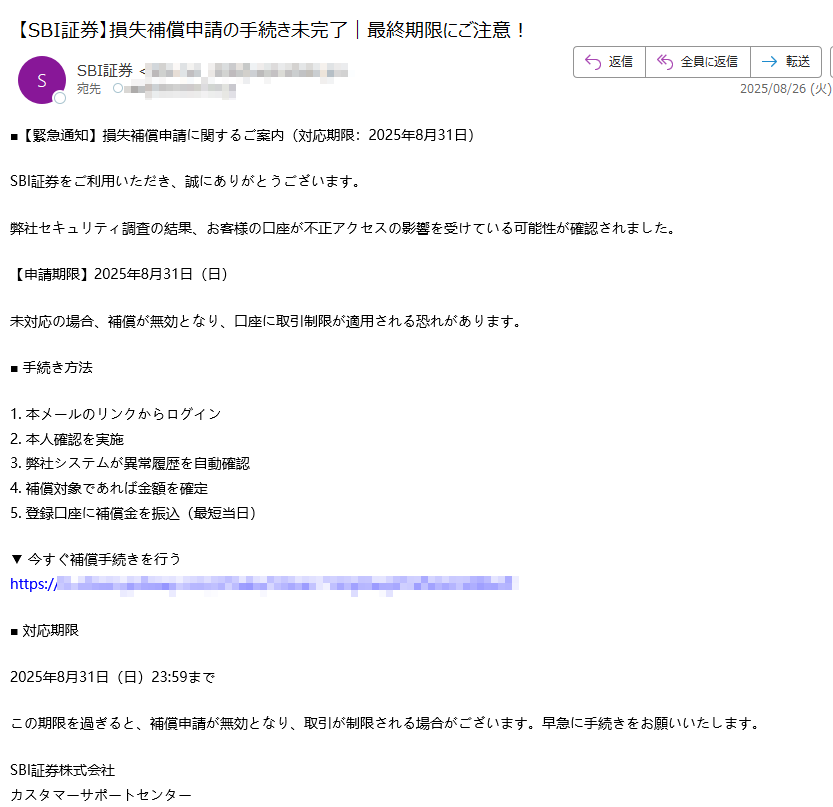This screenshot has height=807, width=833.
Task: Click the sentence starting 弊社セキュリティ調査の結果
Action: click(343, 228)
